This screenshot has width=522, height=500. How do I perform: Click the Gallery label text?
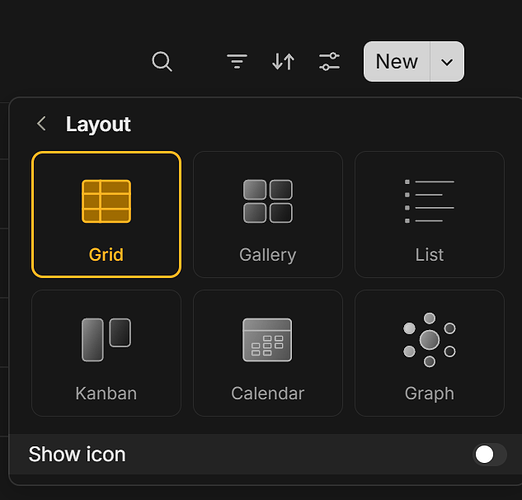[268, 255]
